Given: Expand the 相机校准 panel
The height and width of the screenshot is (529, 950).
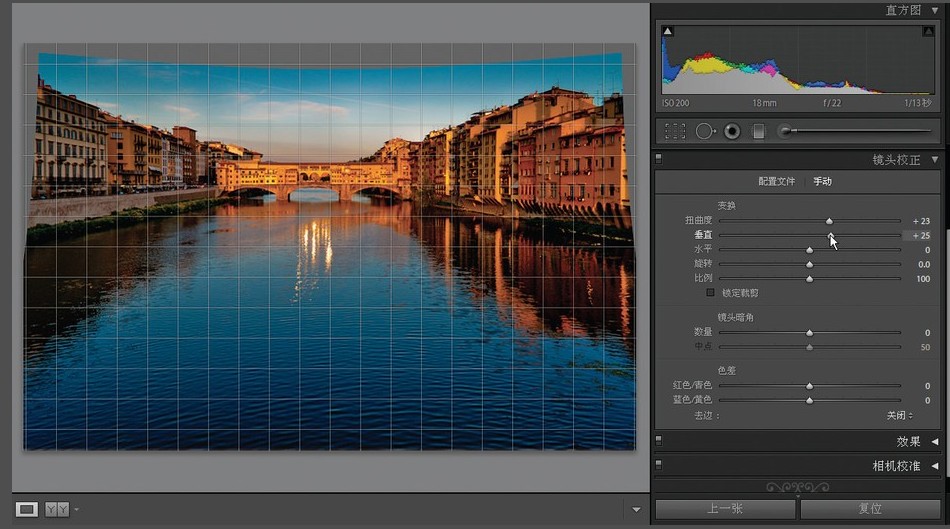Looking at the screenshot, I should click(x=935, y=466).
